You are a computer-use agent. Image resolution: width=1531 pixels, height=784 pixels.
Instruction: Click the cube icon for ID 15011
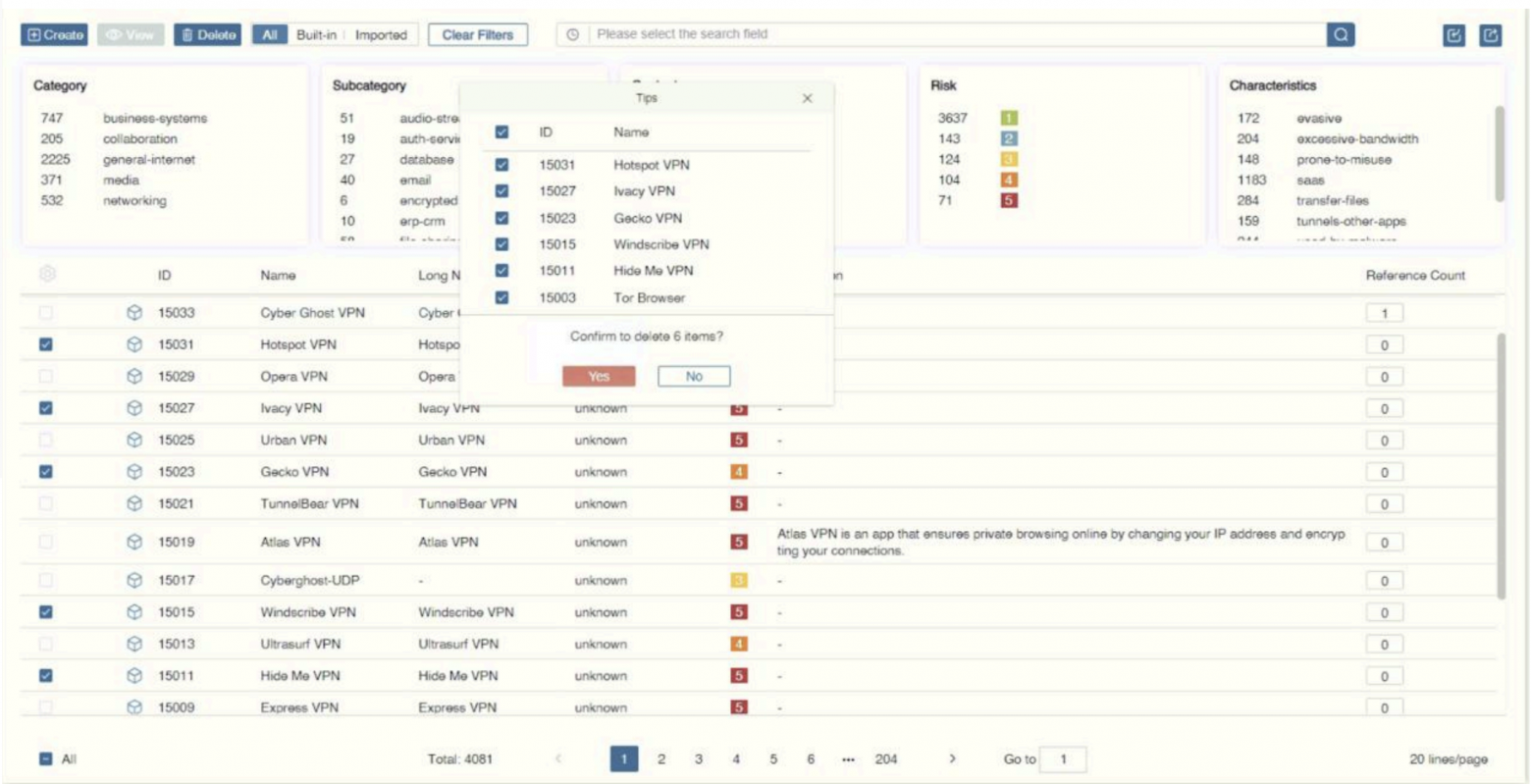pyautogui.click(x=134, y=676)
